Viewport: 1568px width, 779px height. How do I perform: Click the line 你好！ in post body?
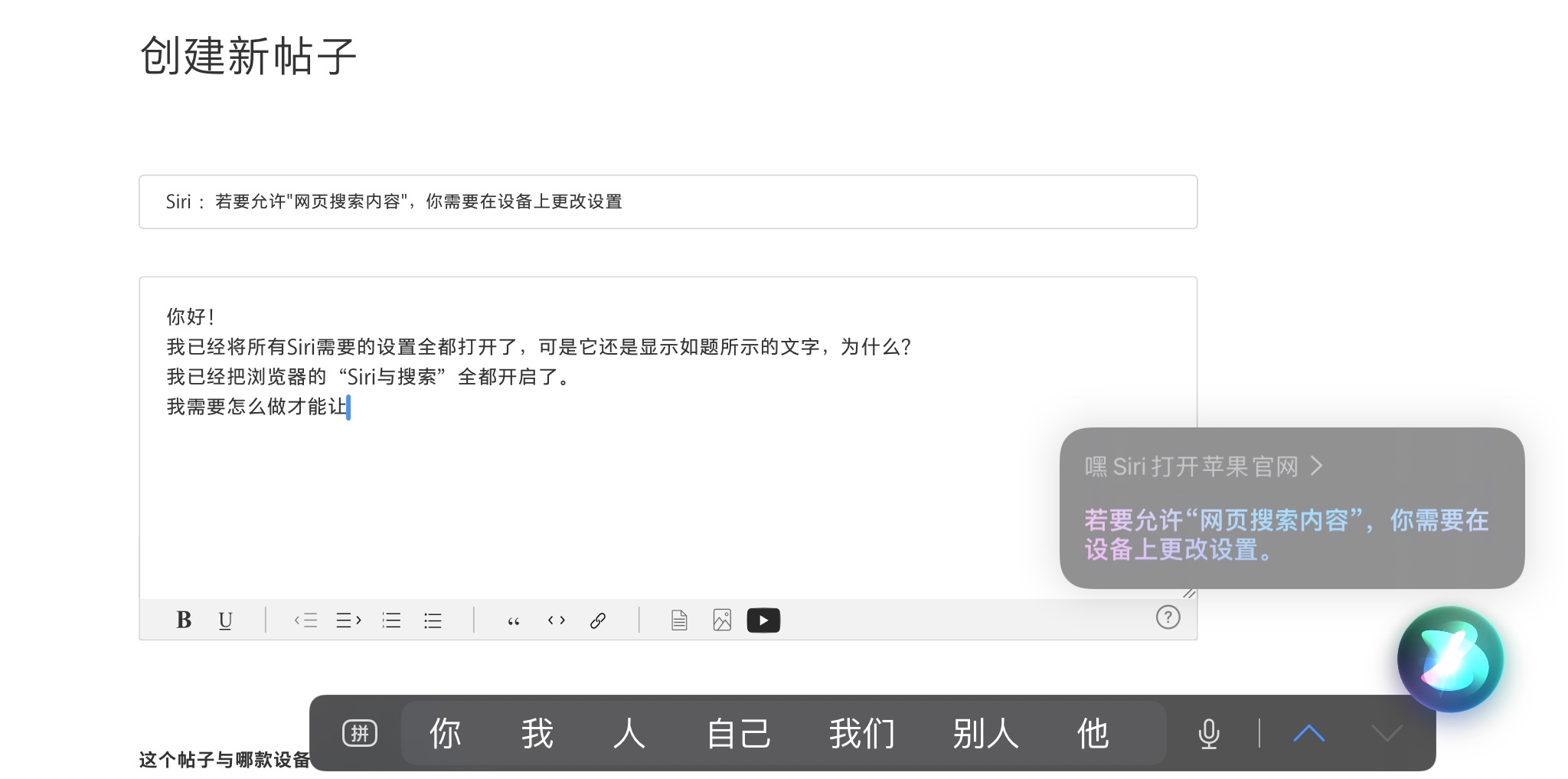pyautogui.click(x=191, y=316)
